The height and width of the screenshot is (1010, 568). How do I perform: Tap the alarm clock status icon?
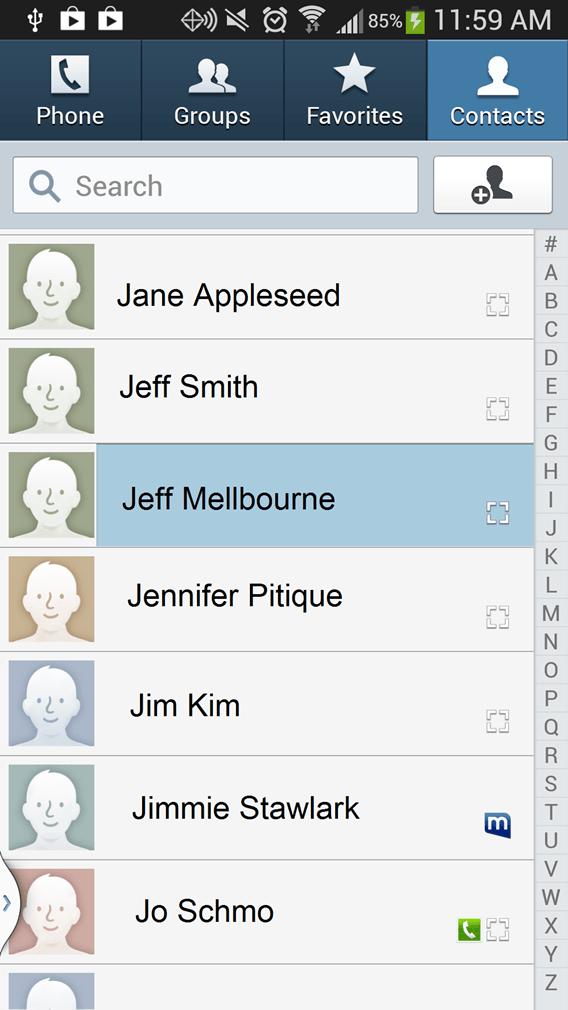pos(275,21)
